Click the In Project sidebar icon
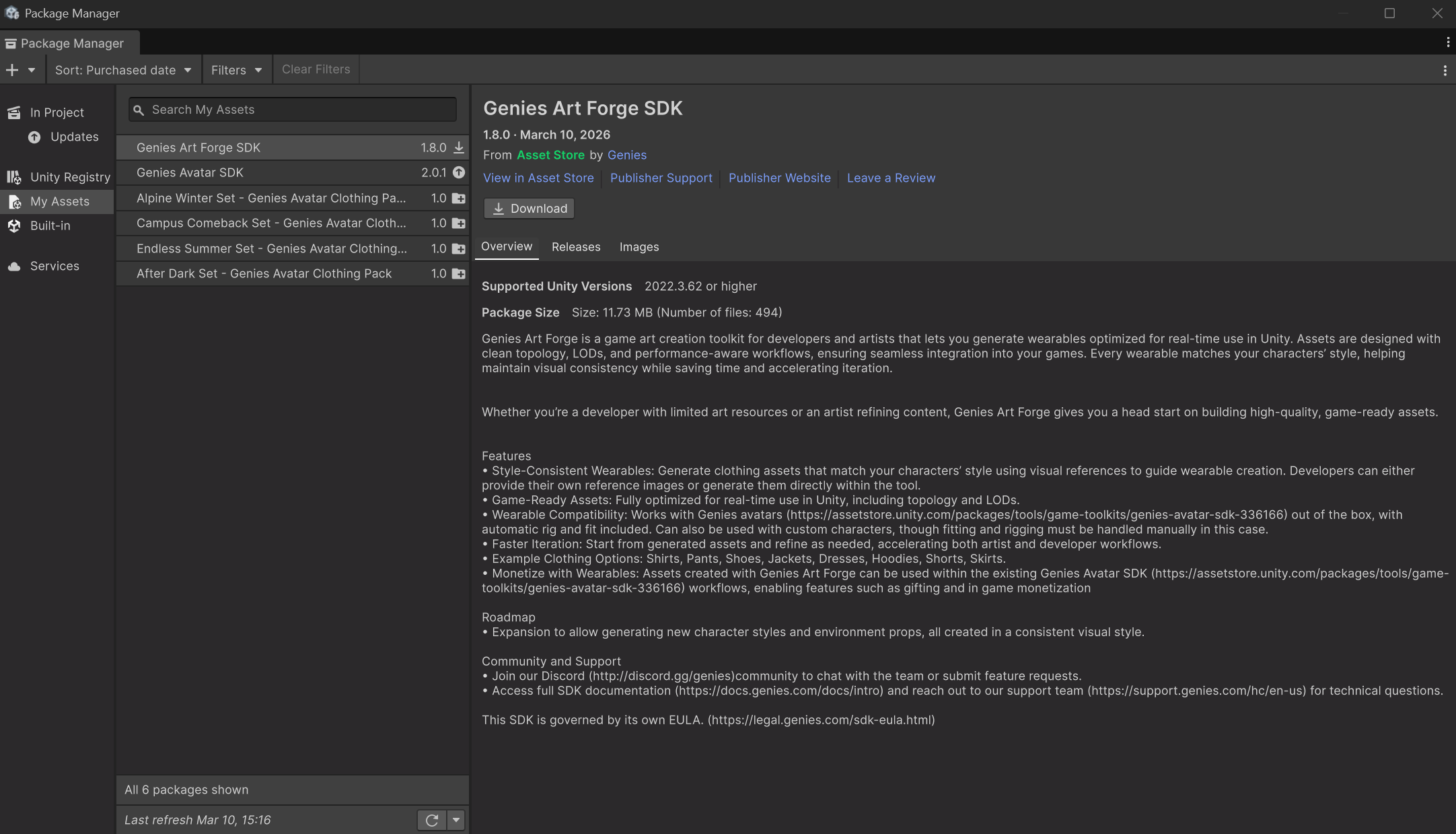Image resolution: width=1456 pixels, height=834 pixels. pyautogui.click(x=14, y=112)
